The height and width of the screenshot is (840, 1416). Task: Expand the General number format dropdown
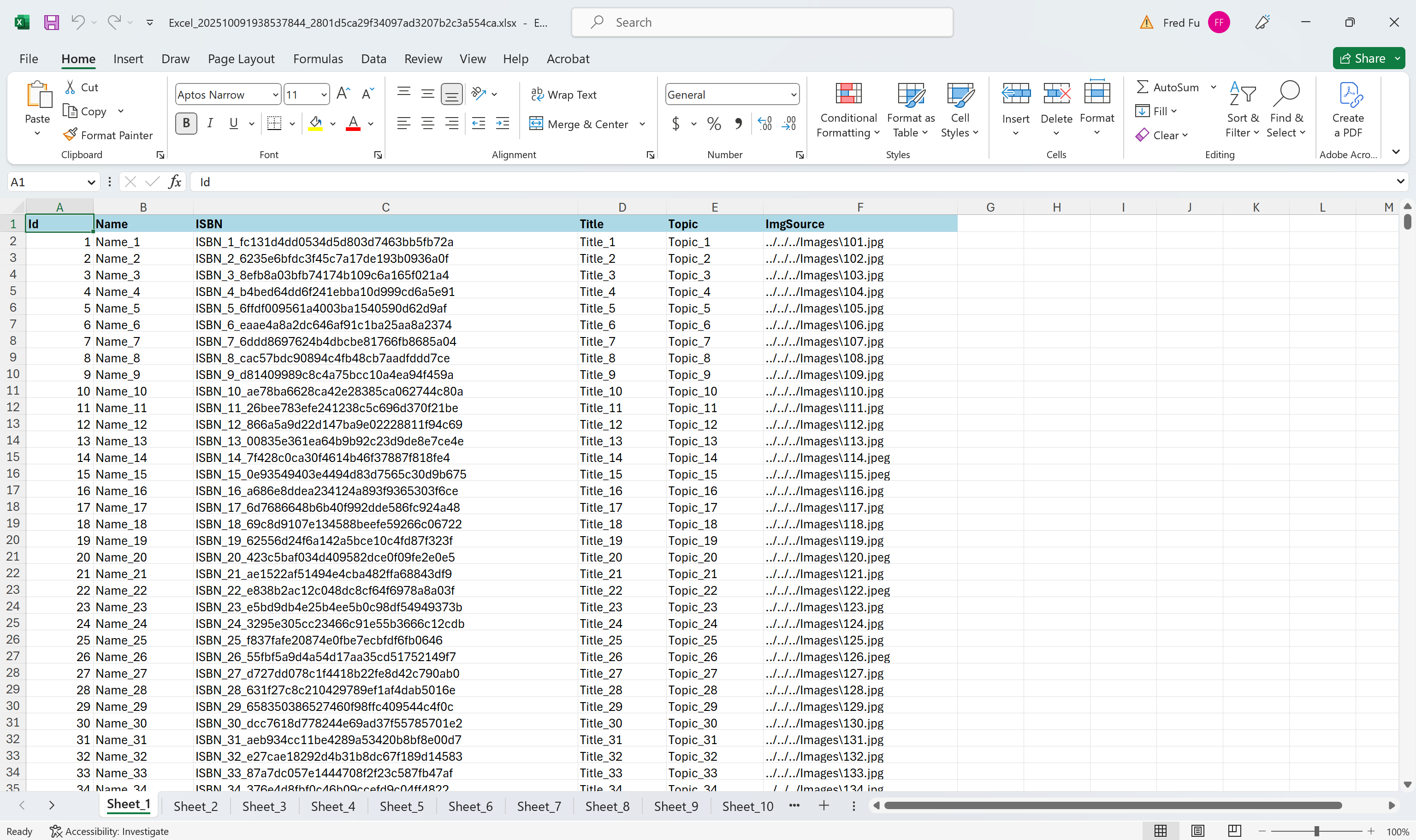pyautogui.click(x=794, y=95)
